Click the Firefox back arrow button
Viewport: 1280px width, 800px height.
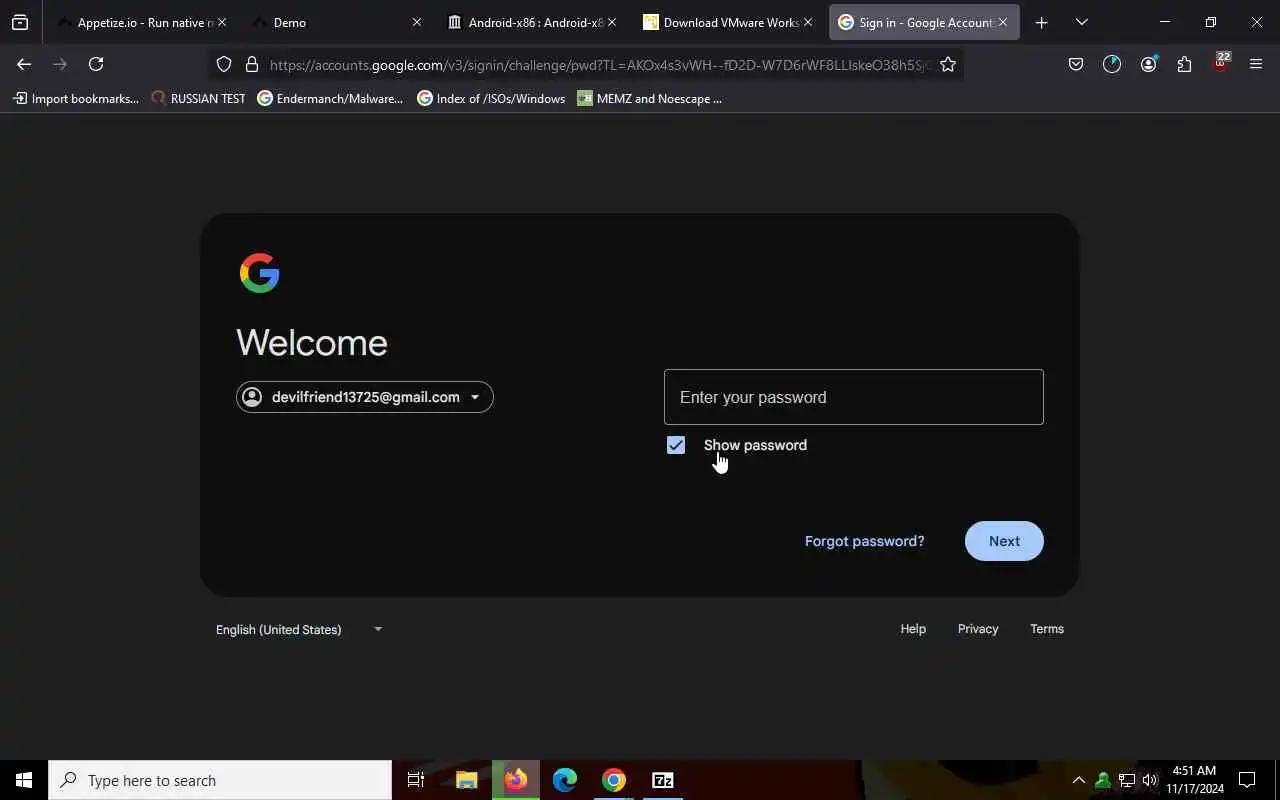tap(24, 64)
